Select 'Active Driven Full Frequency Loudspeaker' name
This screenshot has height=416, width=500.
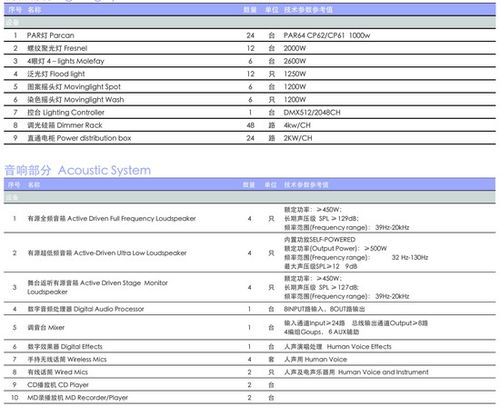click(111, 219)
